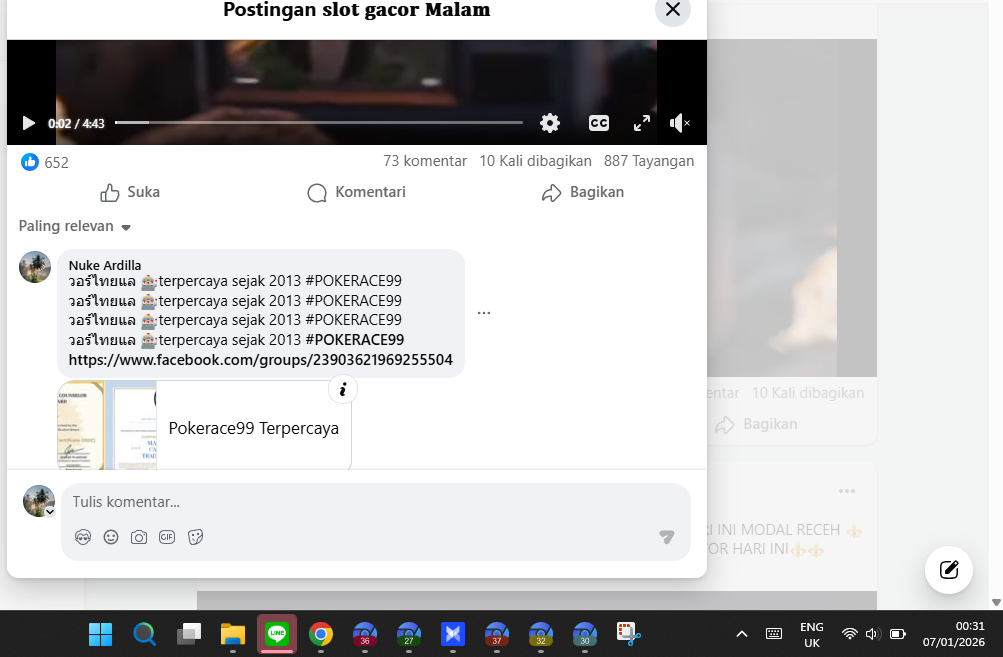
Task: Open Task View on taskbar
Action: 189,634
